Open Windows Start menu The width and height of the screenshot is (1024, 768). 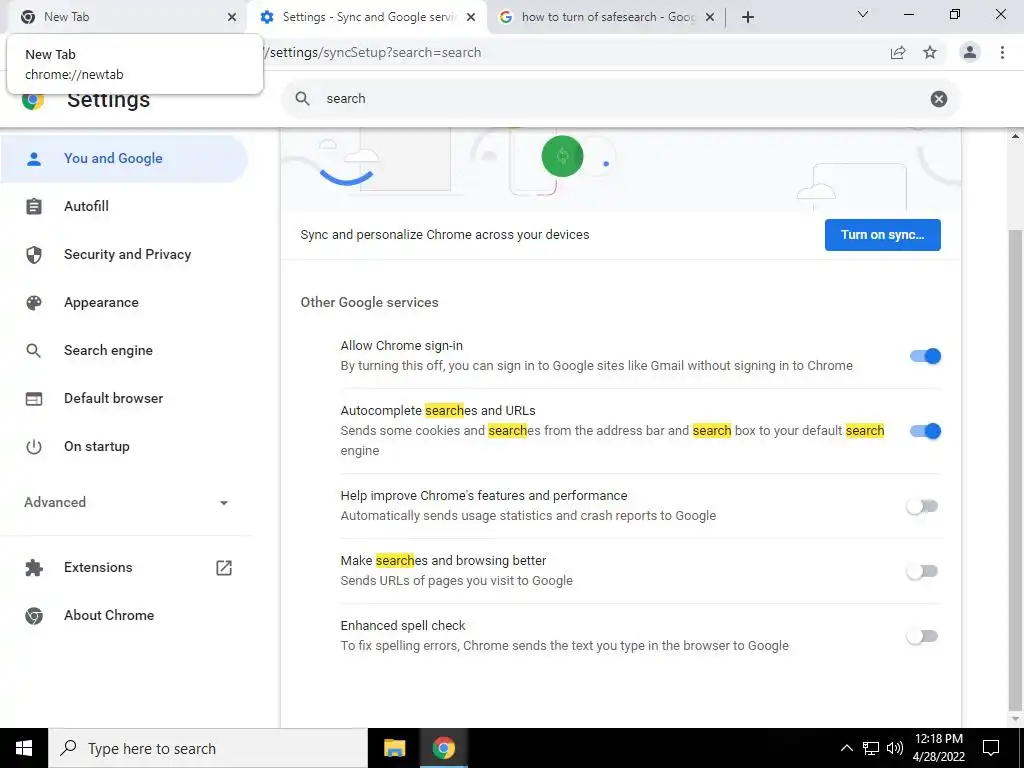pos(24,748)
